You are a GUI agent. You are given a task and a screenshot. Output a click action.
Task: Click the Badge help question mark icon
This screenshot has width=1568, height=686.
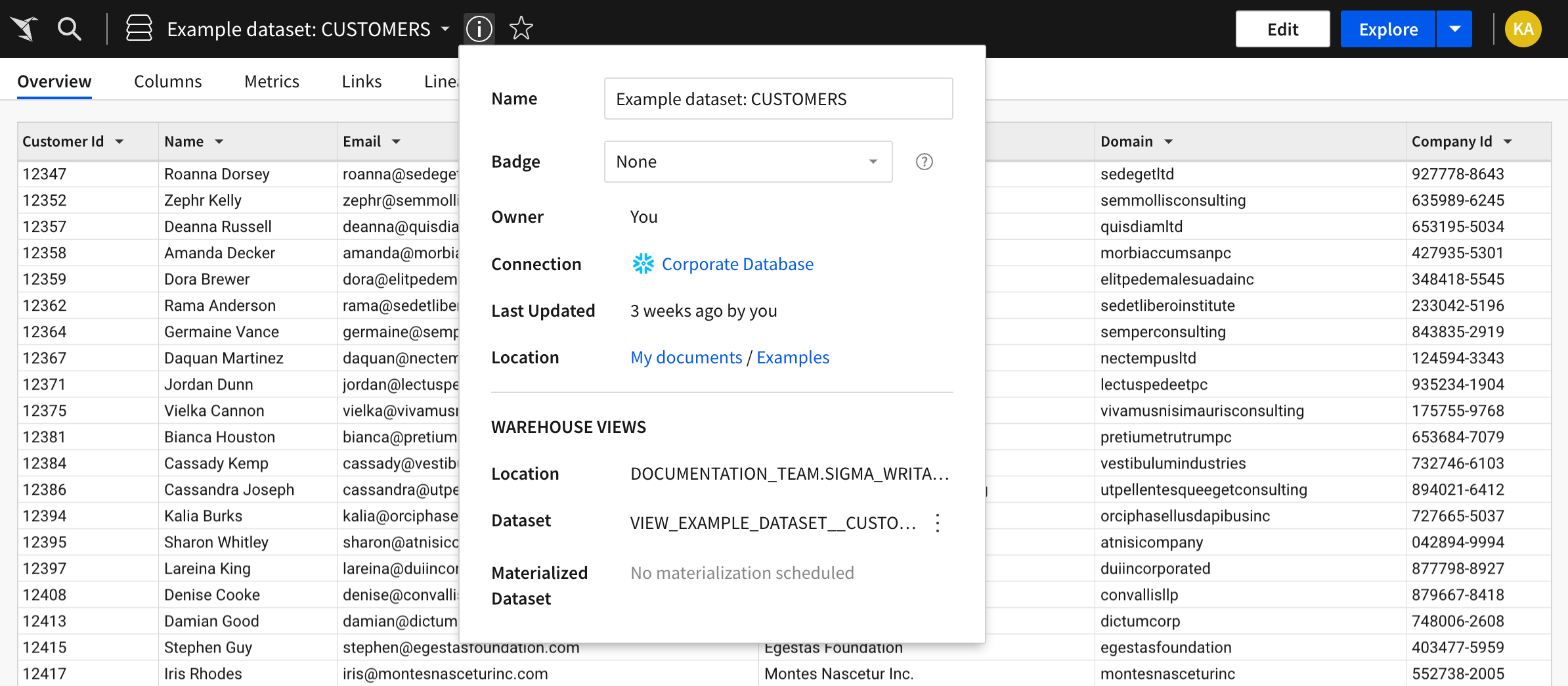[925, 162]
